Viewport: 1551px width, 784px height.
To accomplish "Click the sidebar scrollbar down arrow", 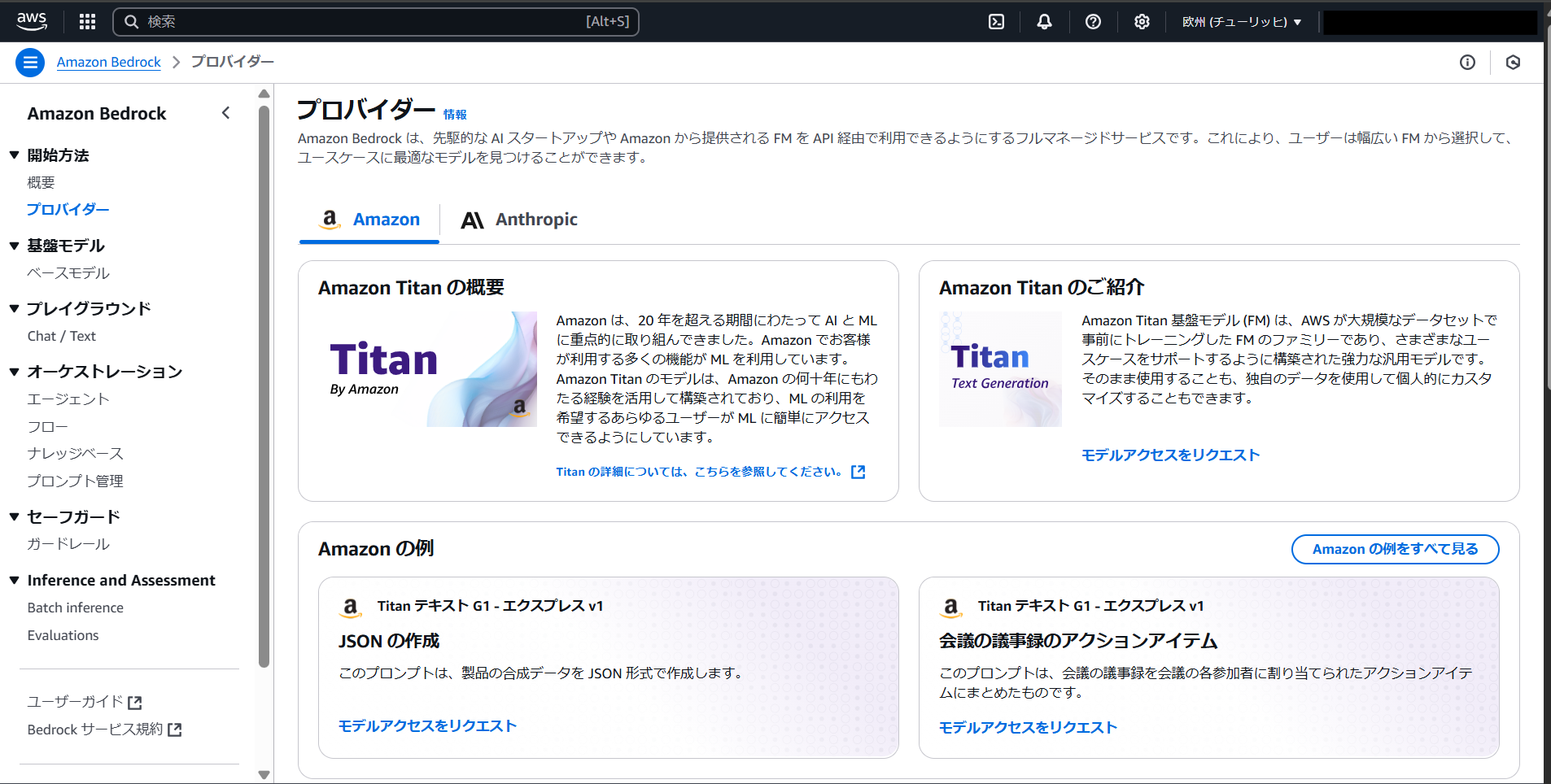I will pos(264,774).
